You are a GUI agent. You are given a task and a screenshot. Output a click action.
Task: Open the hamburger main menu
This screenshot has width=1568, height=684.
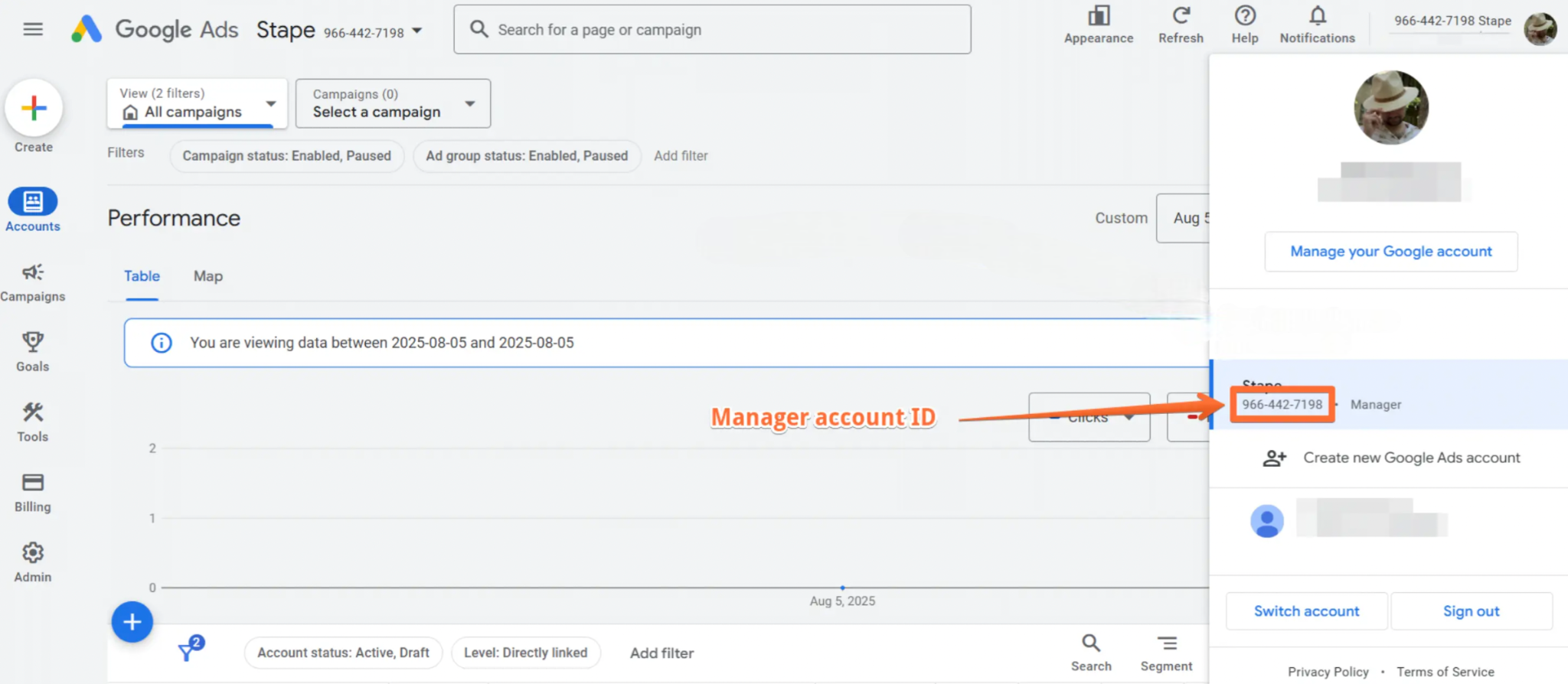coord(33,29)
